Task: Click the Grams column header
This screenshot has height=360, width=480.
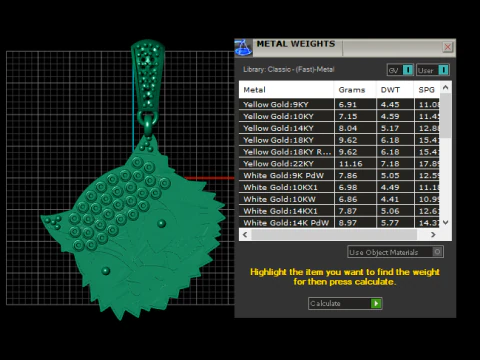Action: (355, 90)
